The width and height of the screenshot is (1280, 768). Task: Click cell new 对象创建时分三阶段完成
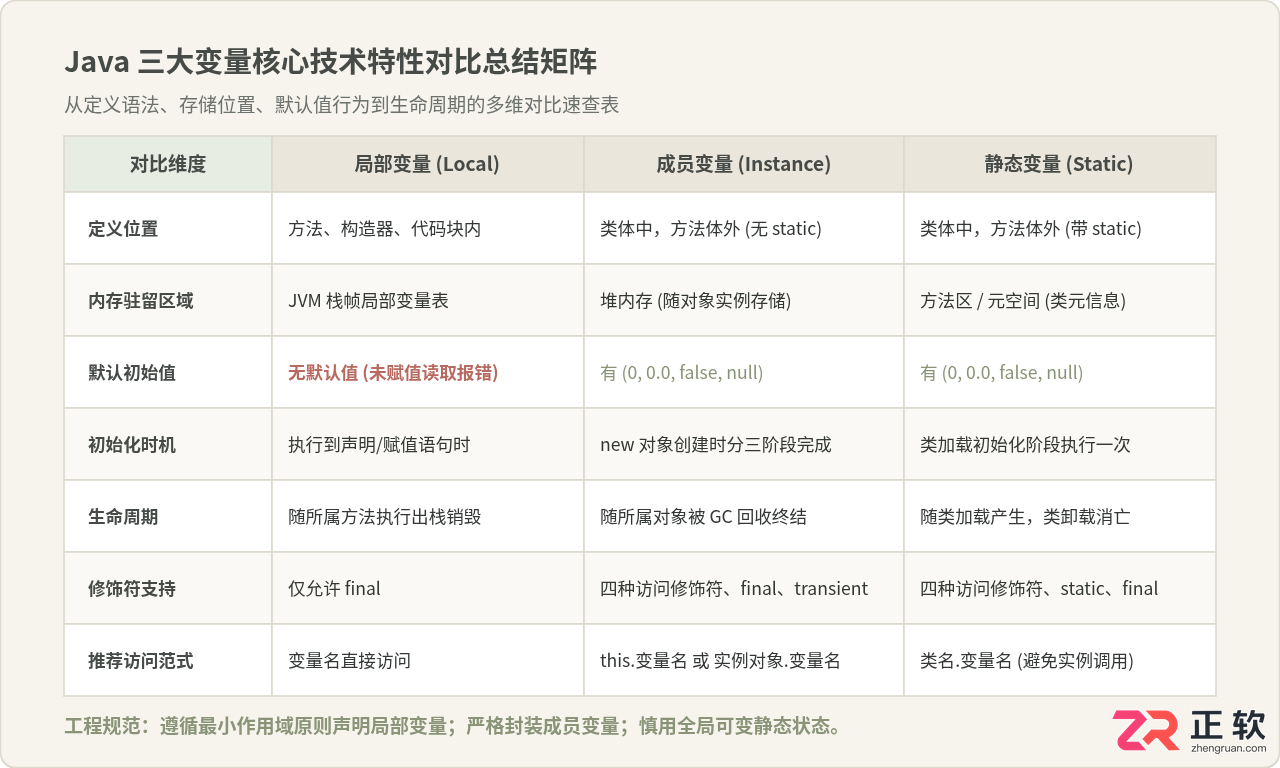[744, 445]
